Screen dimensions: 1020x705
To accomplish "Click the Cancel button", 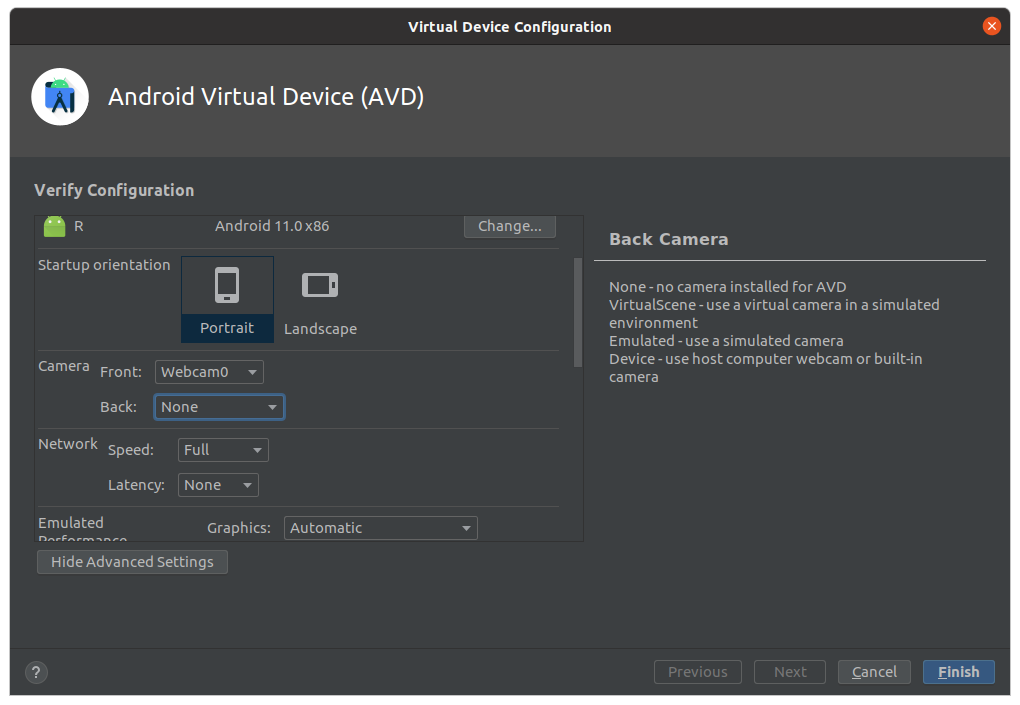I will (x=874, y=672).
